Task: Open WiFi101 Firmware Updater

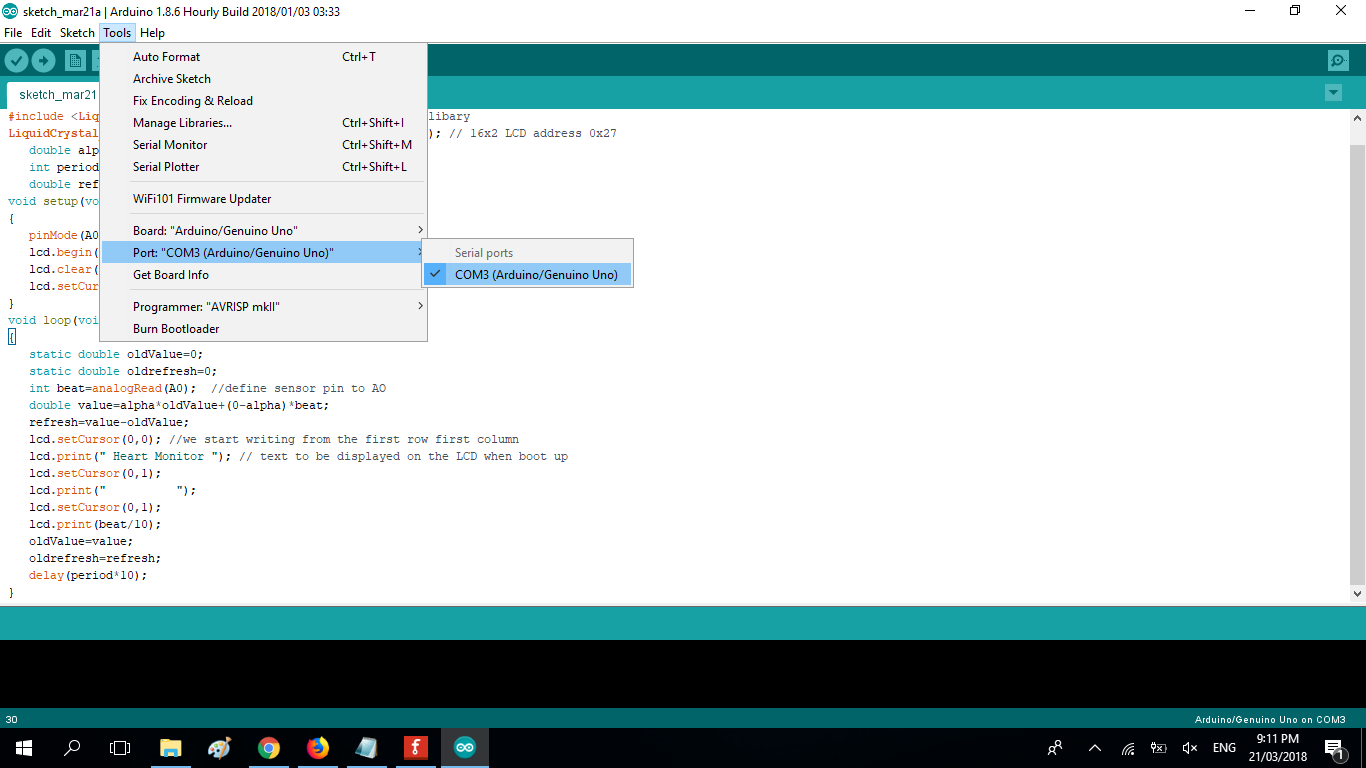Action: pos(264,199)
